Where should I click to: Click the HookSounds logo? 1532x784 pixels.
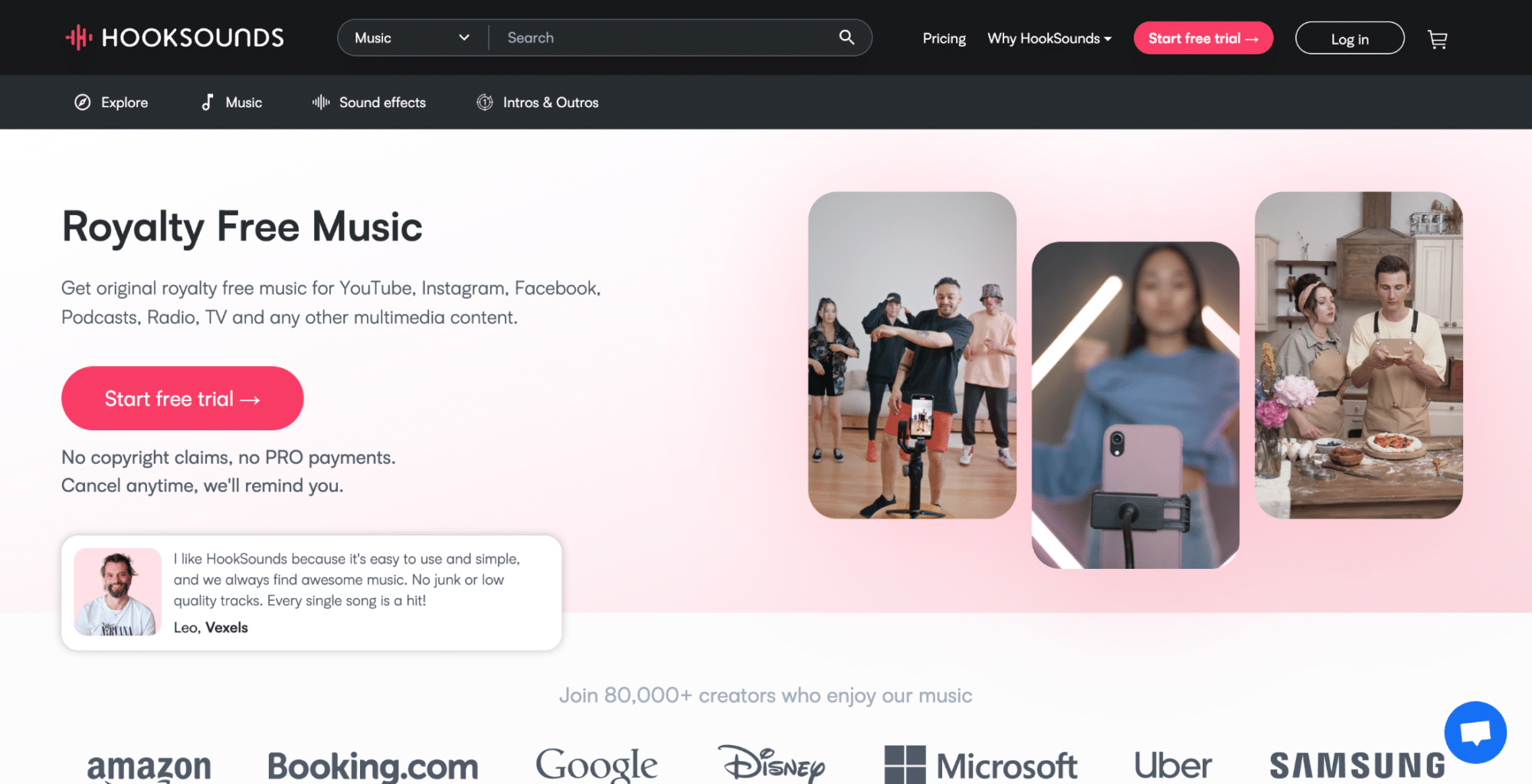(x=175, y=38)
